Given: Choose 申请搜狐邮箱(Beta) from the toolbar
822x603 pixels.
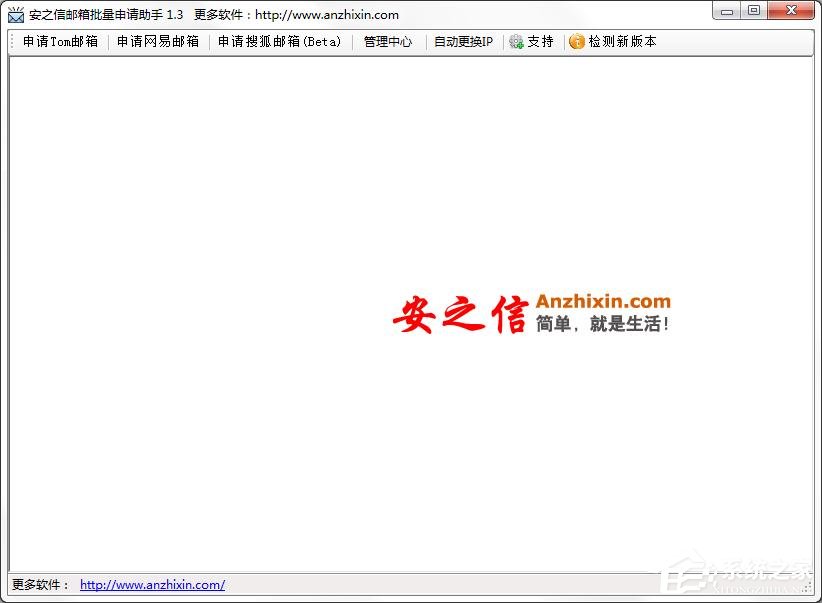Looking at the screenshot, I should (x=280, y=42).
